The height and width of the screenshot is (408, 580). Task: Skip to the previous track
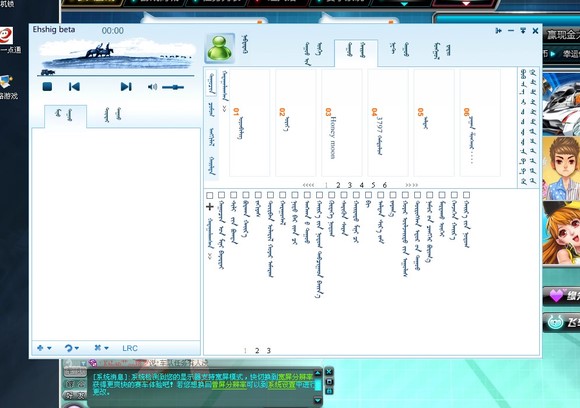[x=74, y=87]
